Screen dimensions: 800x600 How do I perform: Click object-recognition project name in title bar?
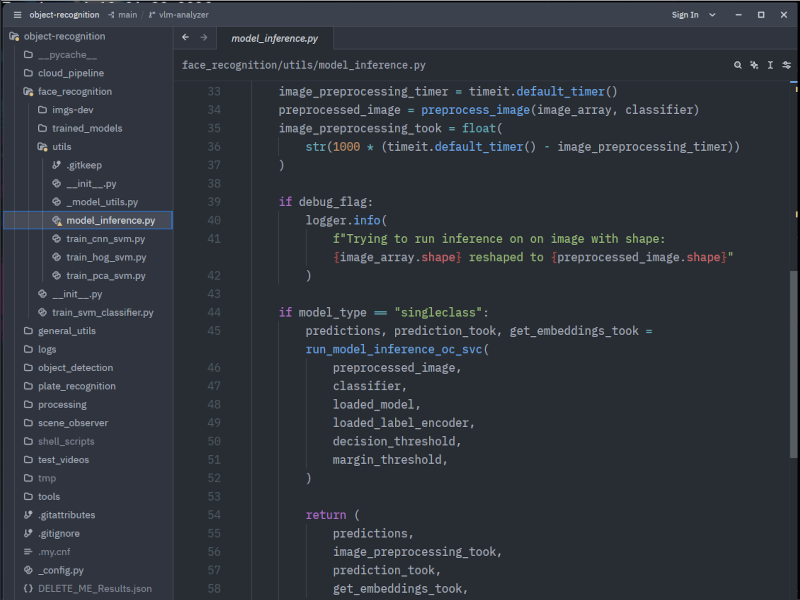click(x=64, y=15)
